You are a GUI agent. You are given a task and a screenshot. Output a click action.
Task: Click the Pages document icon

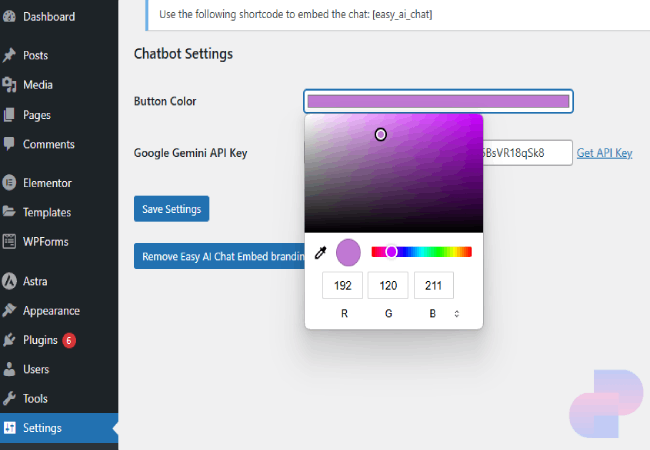(x=9, y=115)
